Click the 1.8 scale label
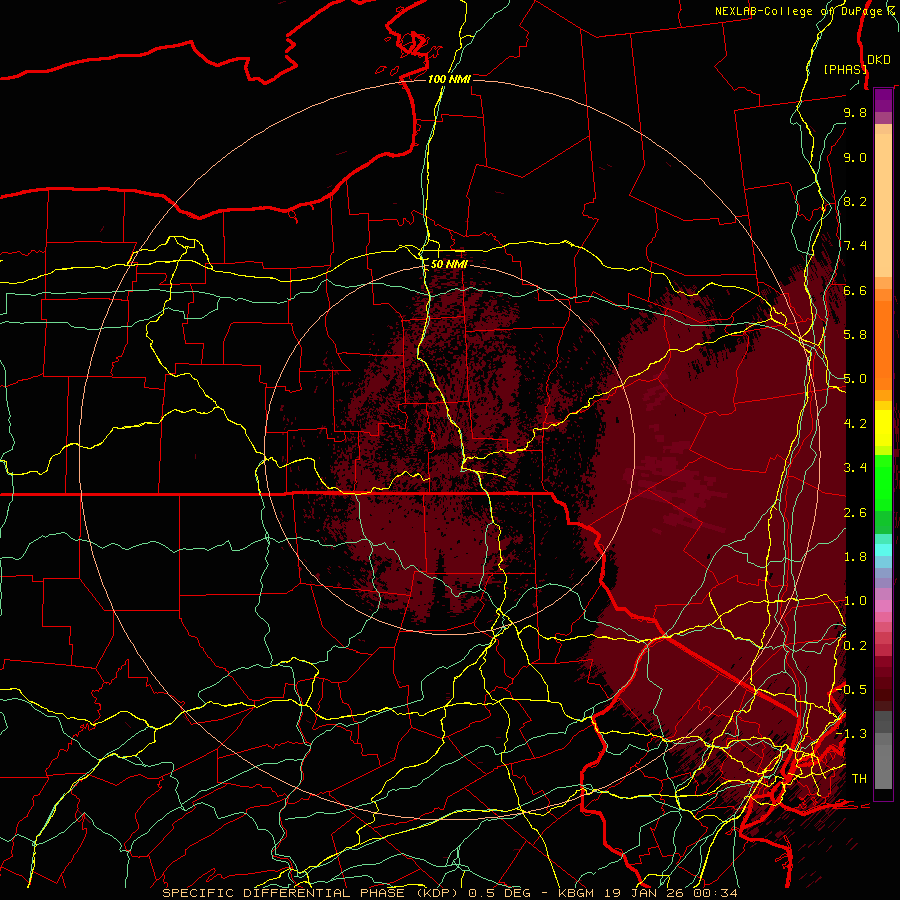The height and width of the screenshot is (900, 900). [855, 557]
